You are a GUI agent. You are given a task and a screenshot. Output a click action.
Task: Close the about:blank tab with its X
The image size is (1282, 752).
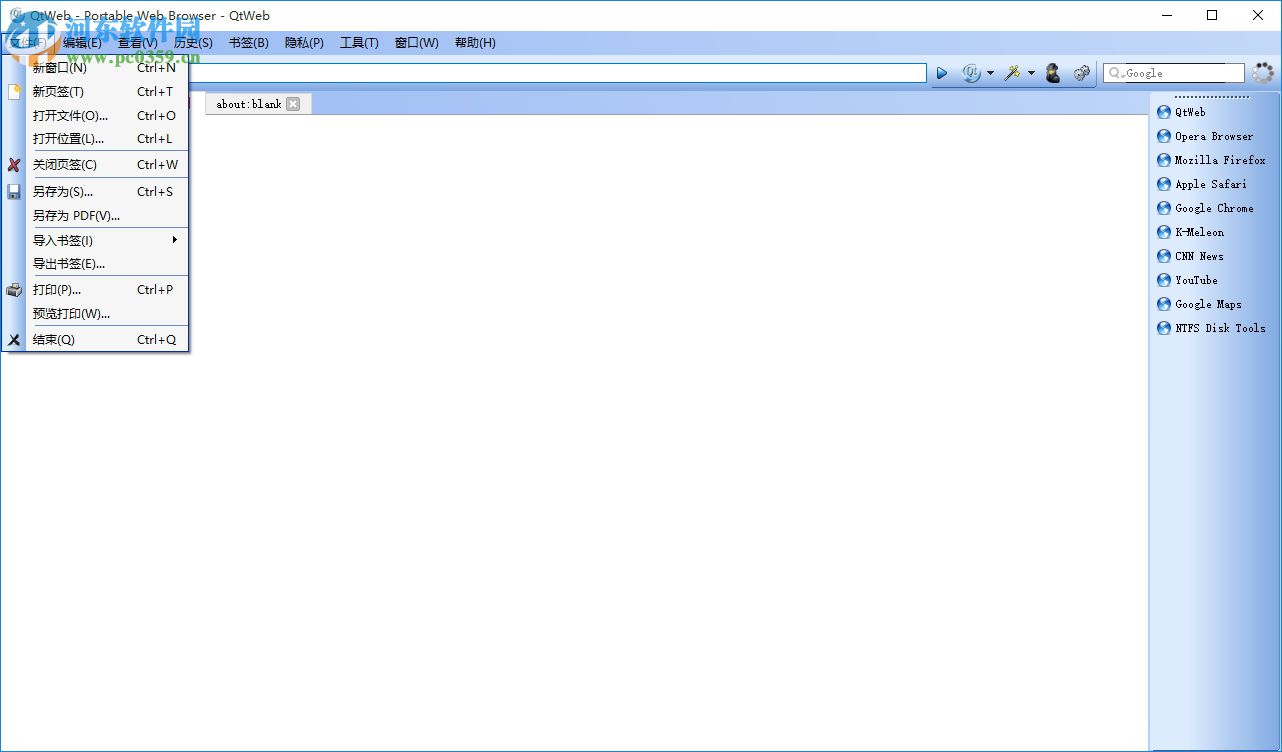pyautogui.click(x=293, y=104)
